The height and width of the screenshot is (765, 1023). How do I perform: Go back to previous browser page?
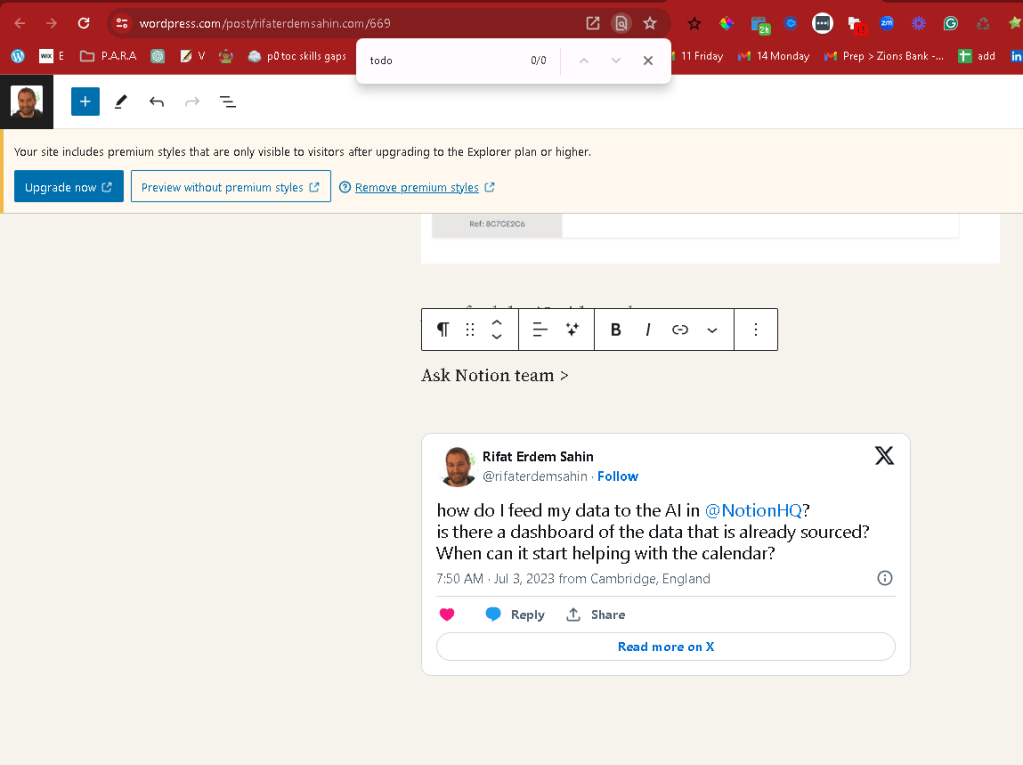point(20,23)
